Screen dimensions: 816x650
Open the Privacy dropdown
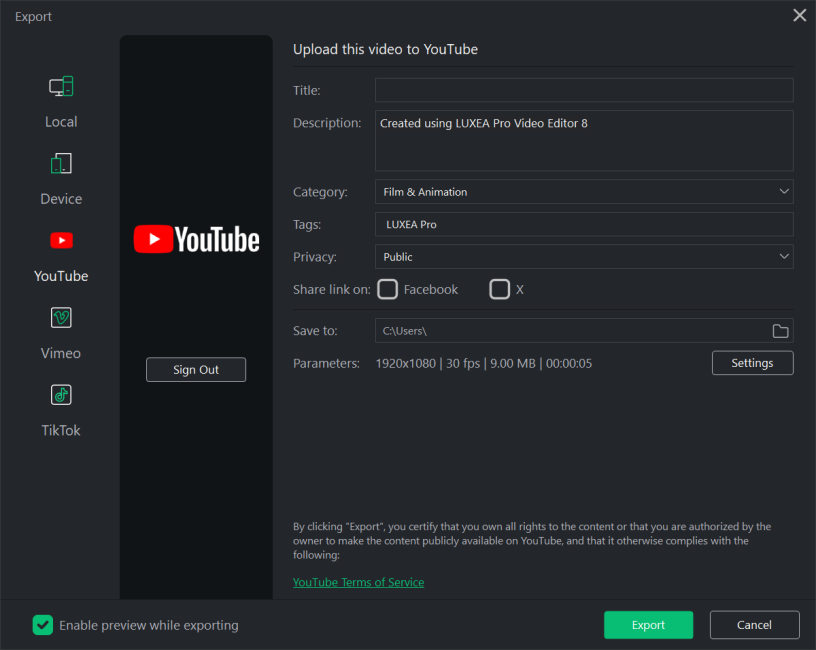click(583, 257)
